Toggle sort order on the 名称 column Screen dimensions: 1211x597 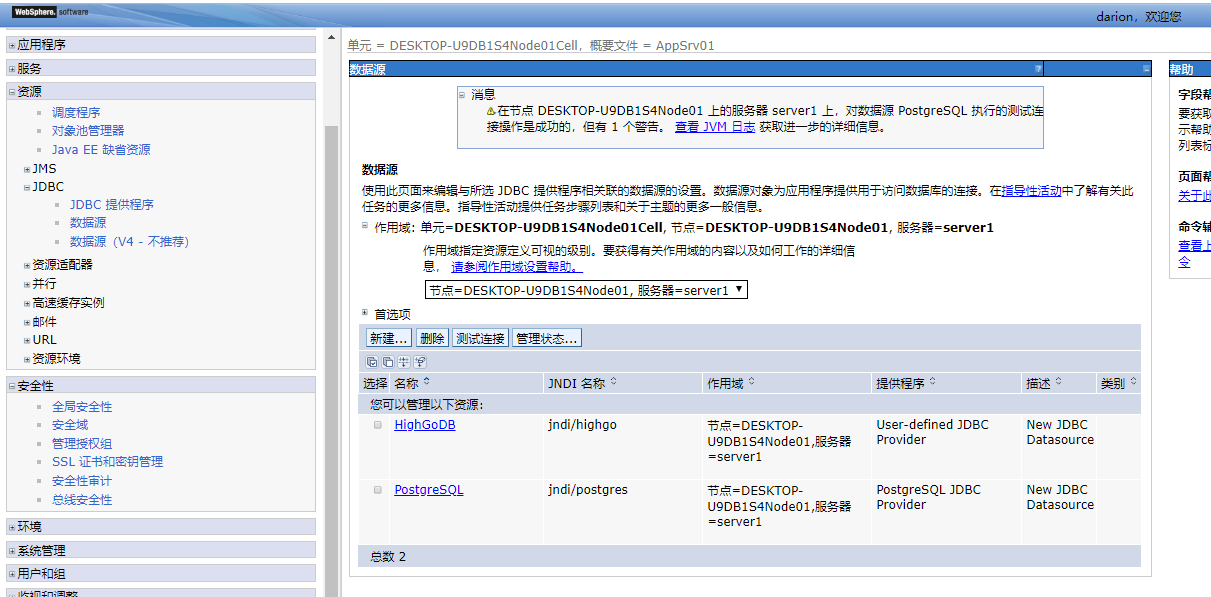pos(426,380)
